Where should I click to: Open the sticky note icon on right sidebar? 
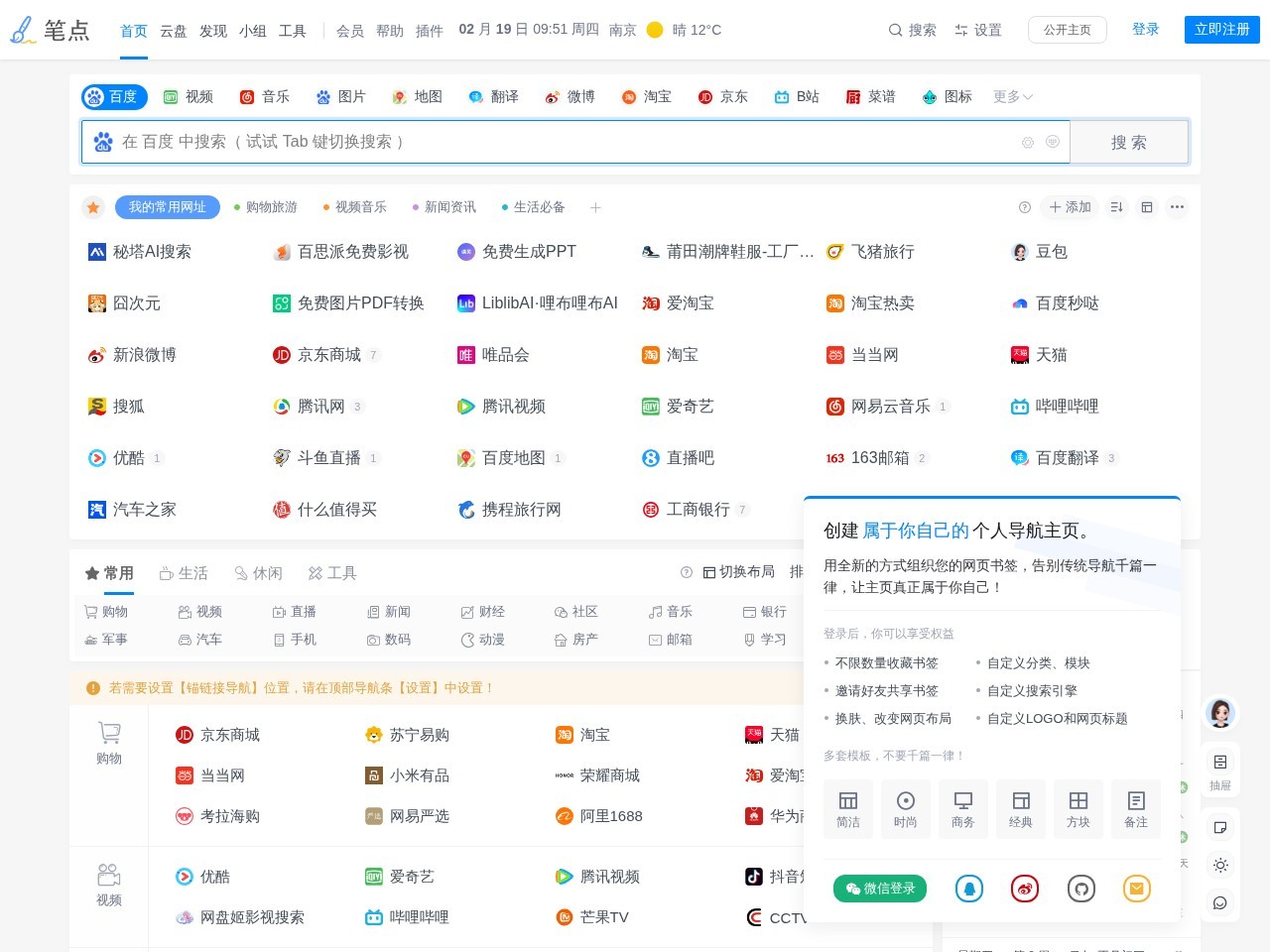click(1220, 825)
